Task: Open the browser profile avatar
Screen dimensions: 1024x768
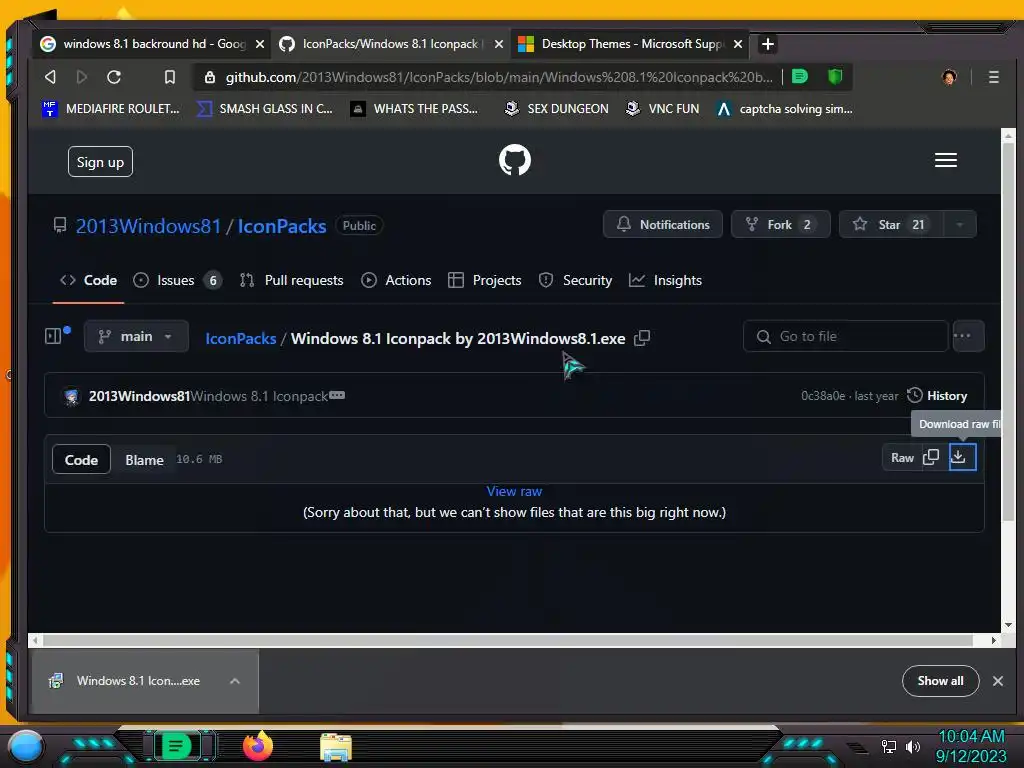Action: coord(949,77)
